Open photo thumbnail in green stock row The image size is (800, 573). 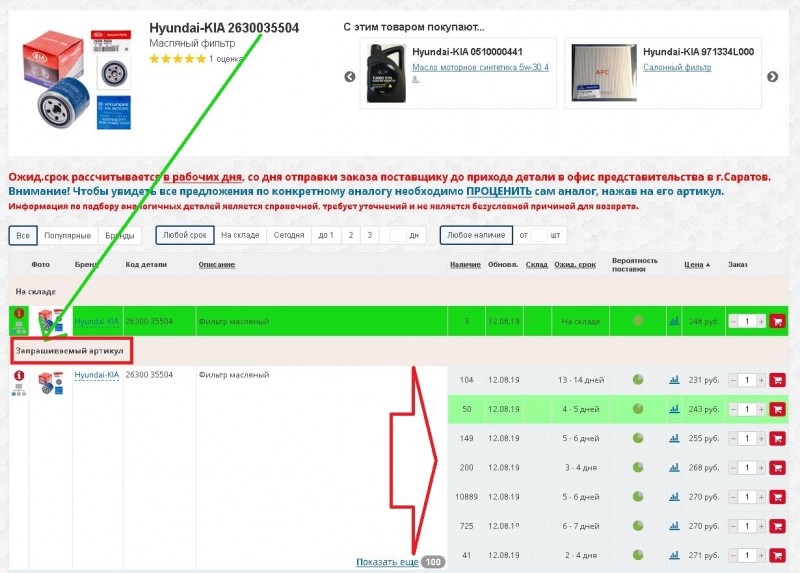coord(51,321)
